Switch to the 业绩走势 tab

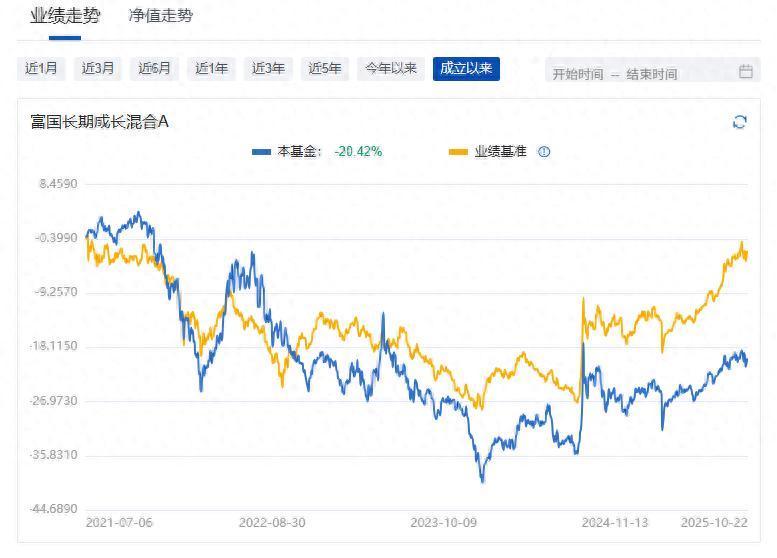[64, 16]
